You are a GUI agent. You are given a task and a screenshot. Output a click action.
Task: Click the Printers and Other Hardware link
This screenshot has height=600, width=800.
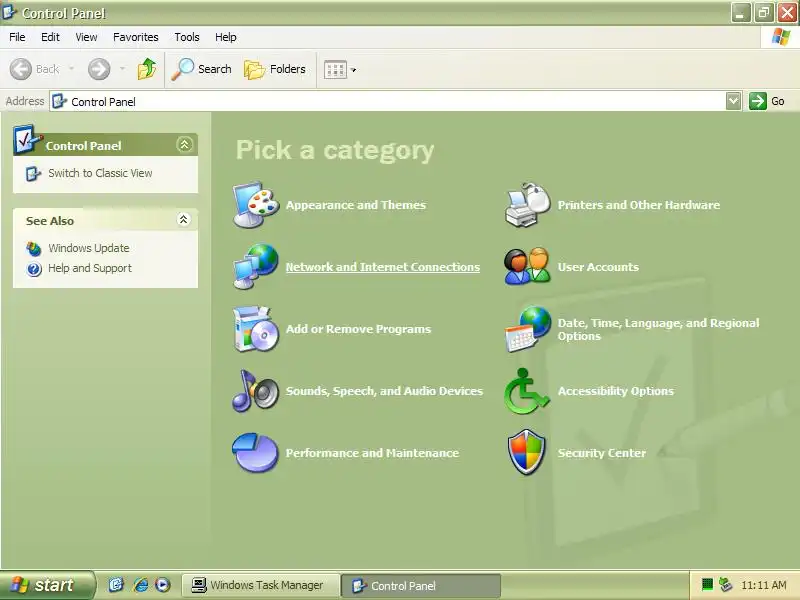639,205
